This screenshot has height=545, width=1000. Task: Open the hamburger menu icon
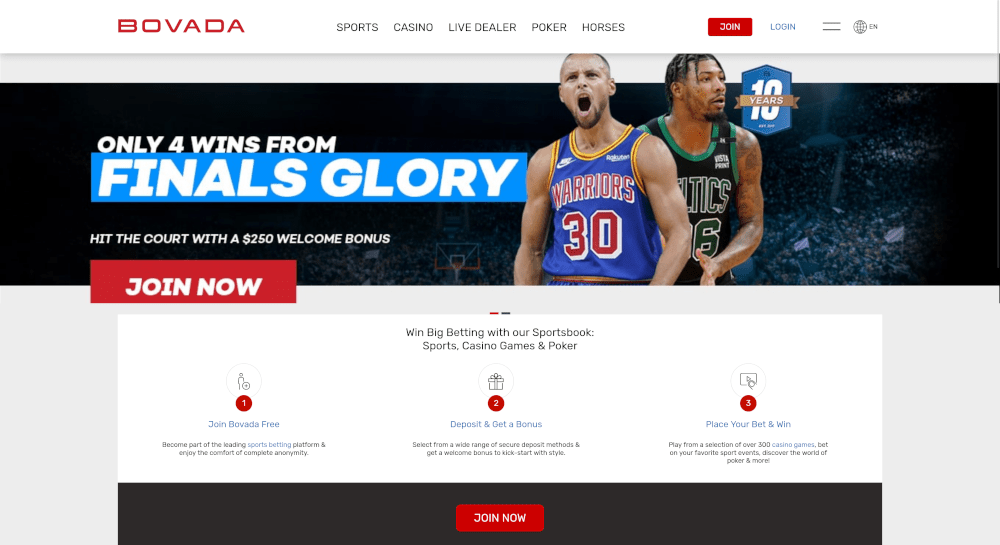[x=831, y=27]
